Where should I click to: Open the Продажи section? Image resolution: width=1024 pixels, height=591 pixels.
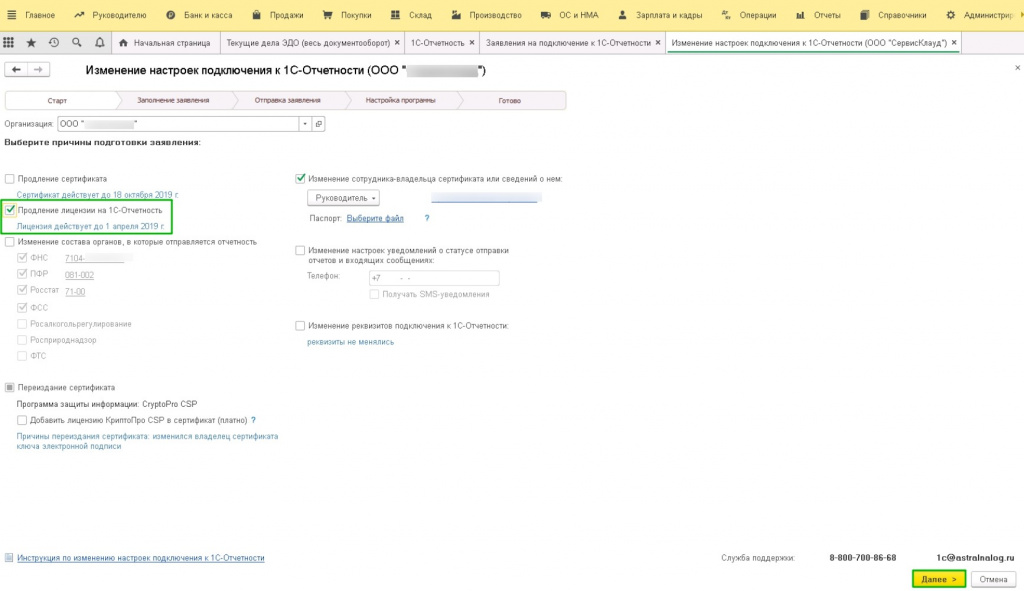277,14
